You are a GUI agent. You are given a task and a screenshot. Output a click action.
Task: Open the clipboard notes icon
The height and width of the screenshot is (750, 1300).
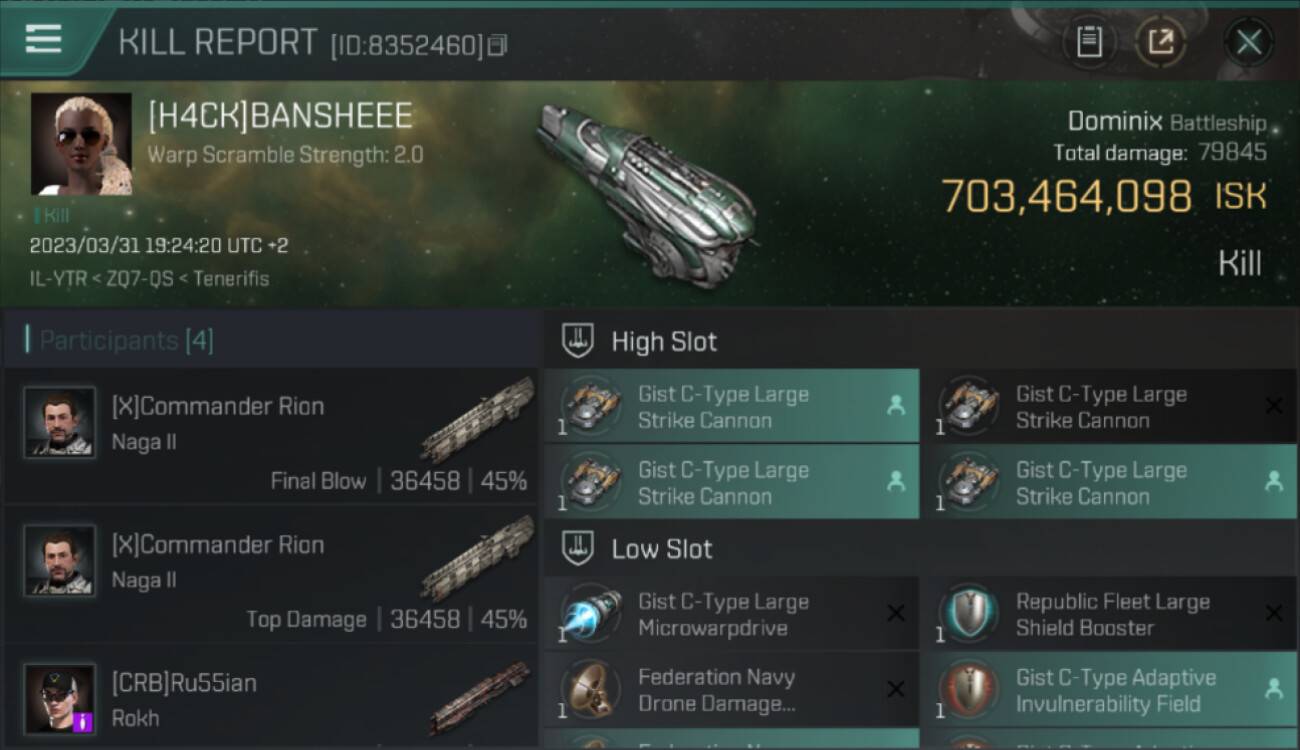(x=1088, y=42)
